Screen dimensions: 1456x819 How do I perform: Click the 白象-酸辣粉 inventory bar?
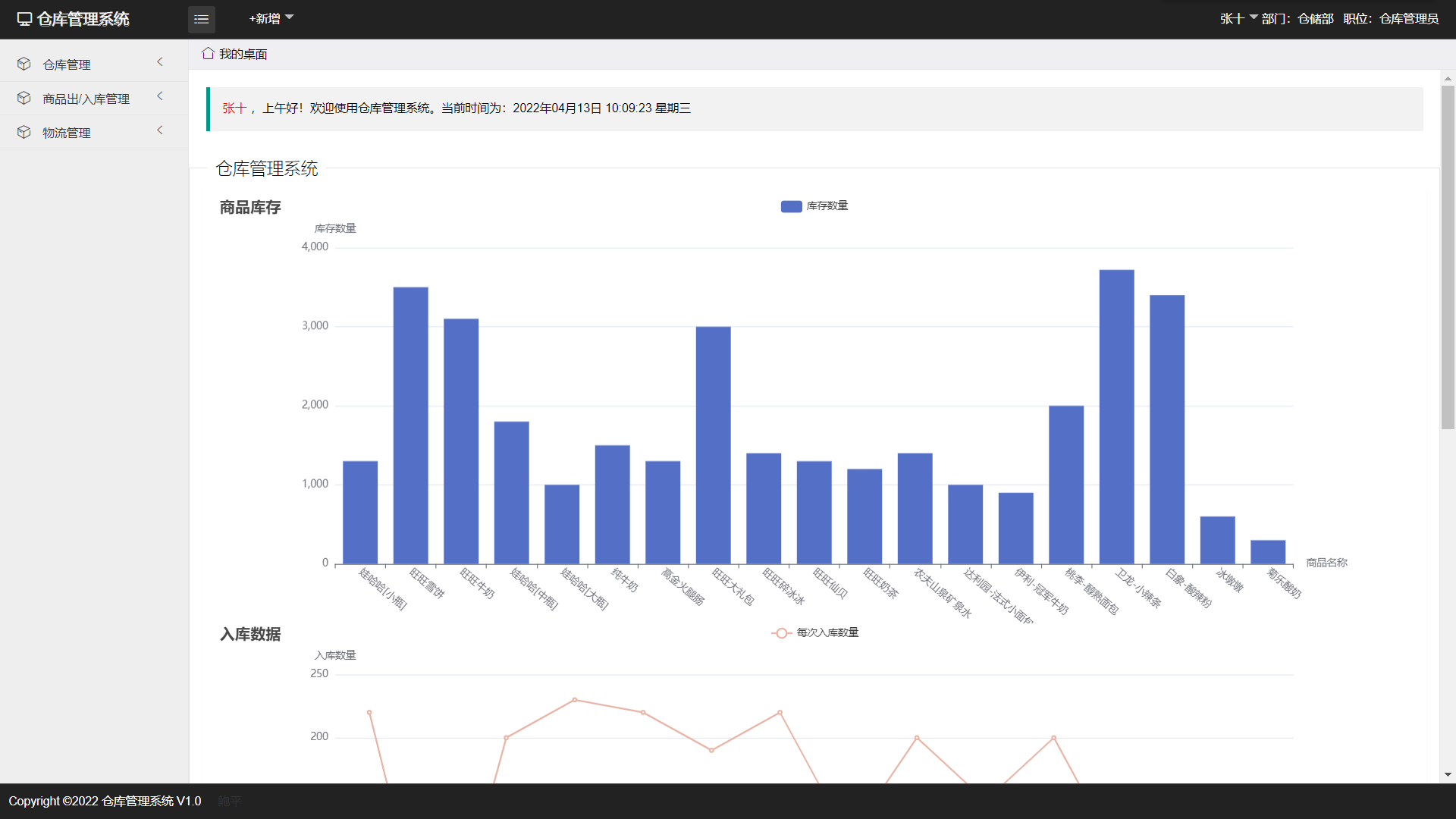click(x=1167, y=429)
